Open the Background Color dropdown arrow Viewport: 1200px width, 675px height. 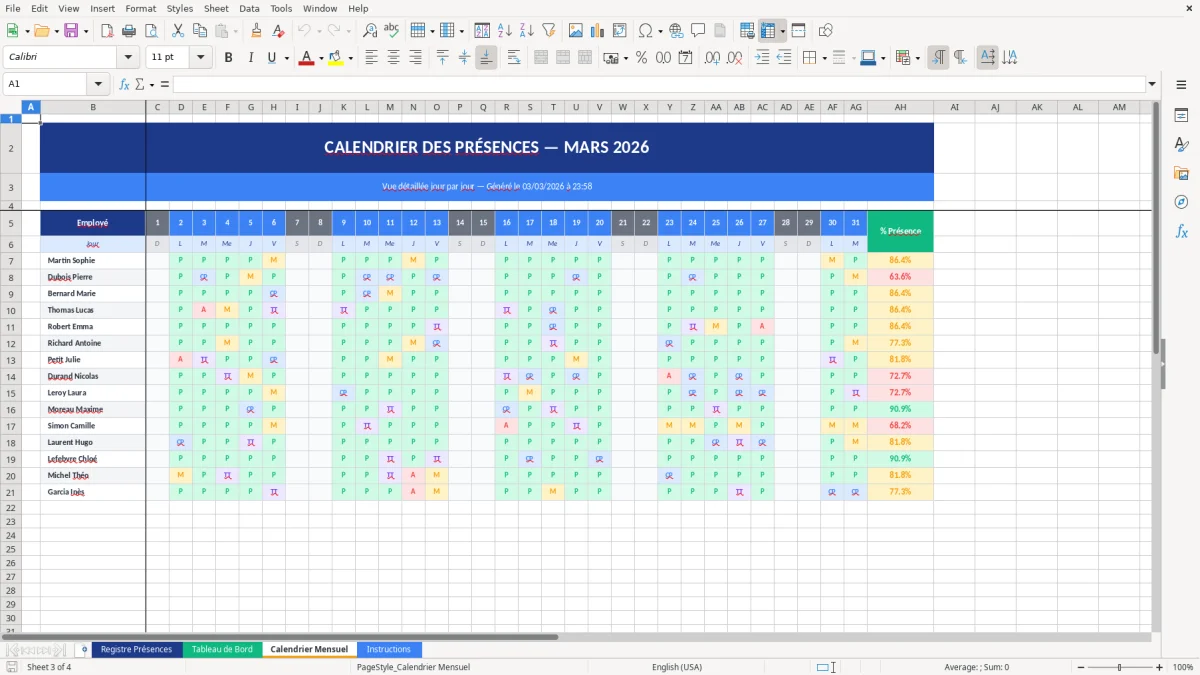click(350, 58)
